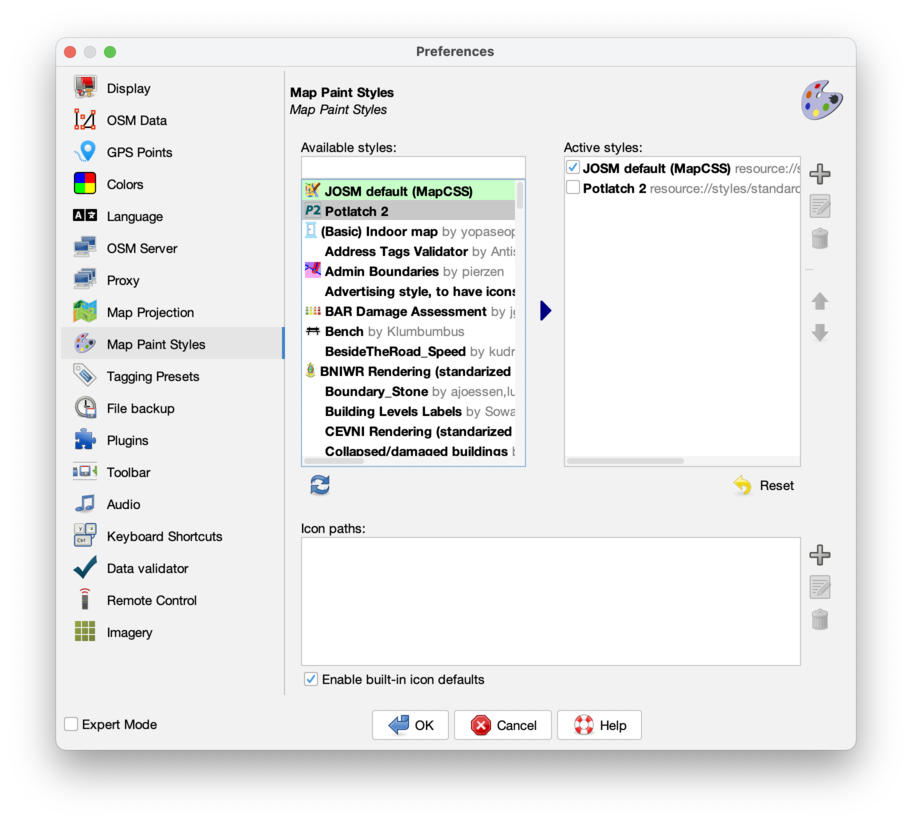The width and height of the screenshot is (912, 824).
Task: Uncheck the JOSM default (MapCSS) active style
Action: point(573,168)
